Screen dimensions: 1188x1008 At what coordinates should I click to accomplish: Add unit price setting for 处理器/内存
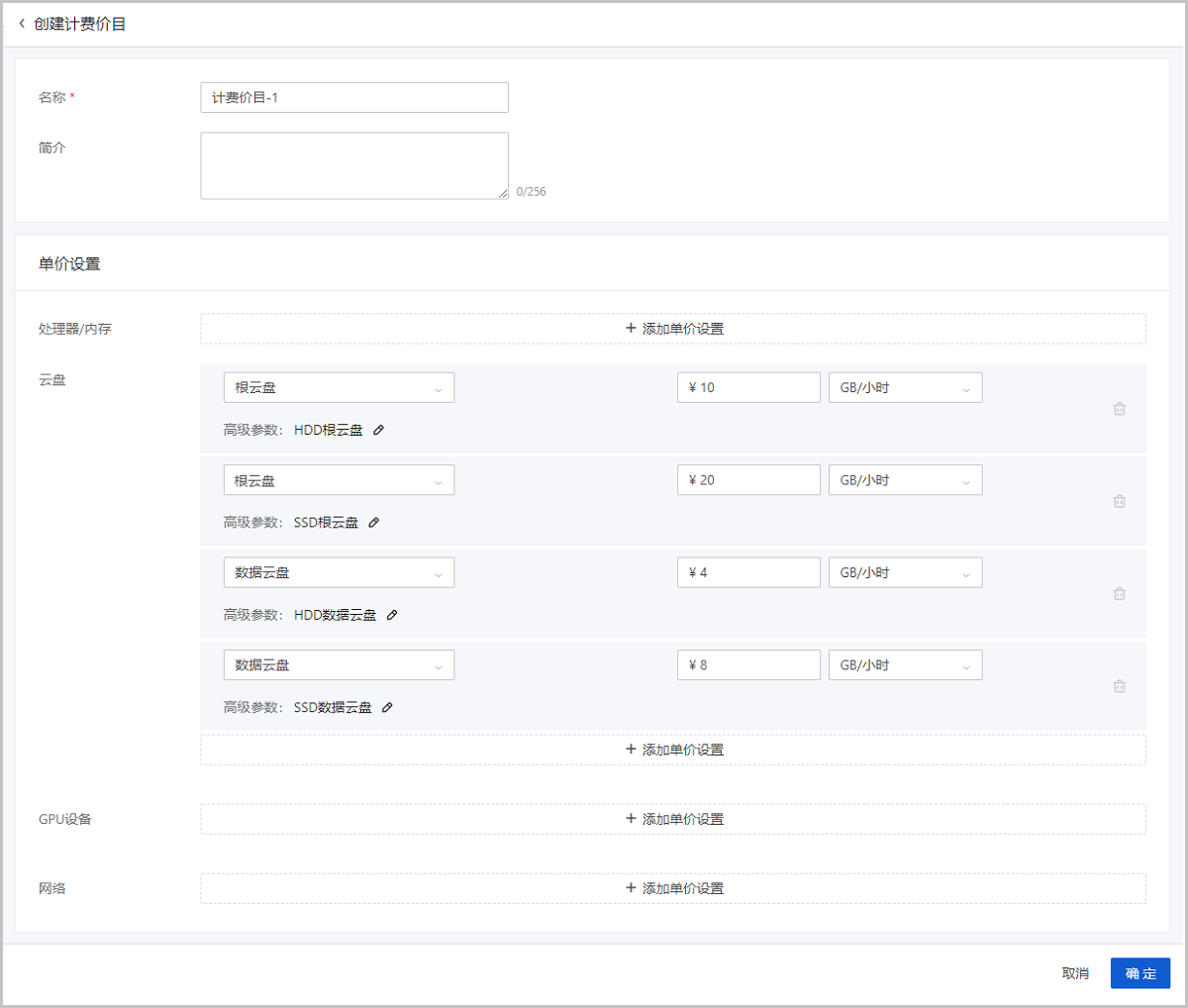pos(673,329)
